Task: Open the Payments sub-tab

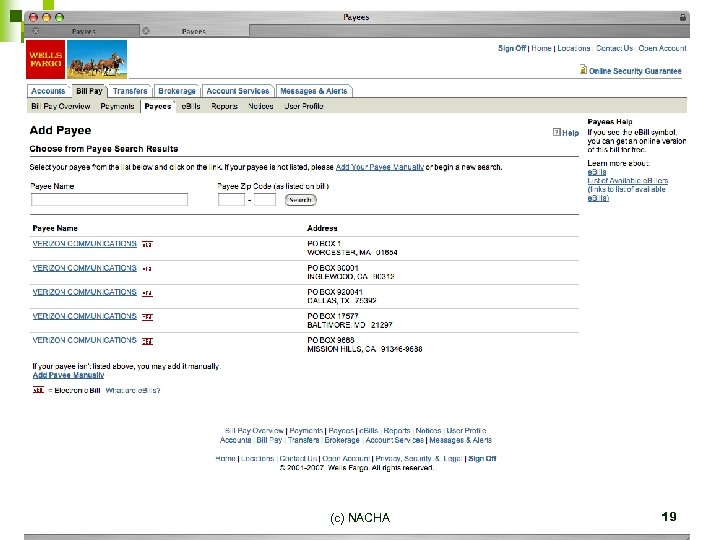Action: [117, 106]
